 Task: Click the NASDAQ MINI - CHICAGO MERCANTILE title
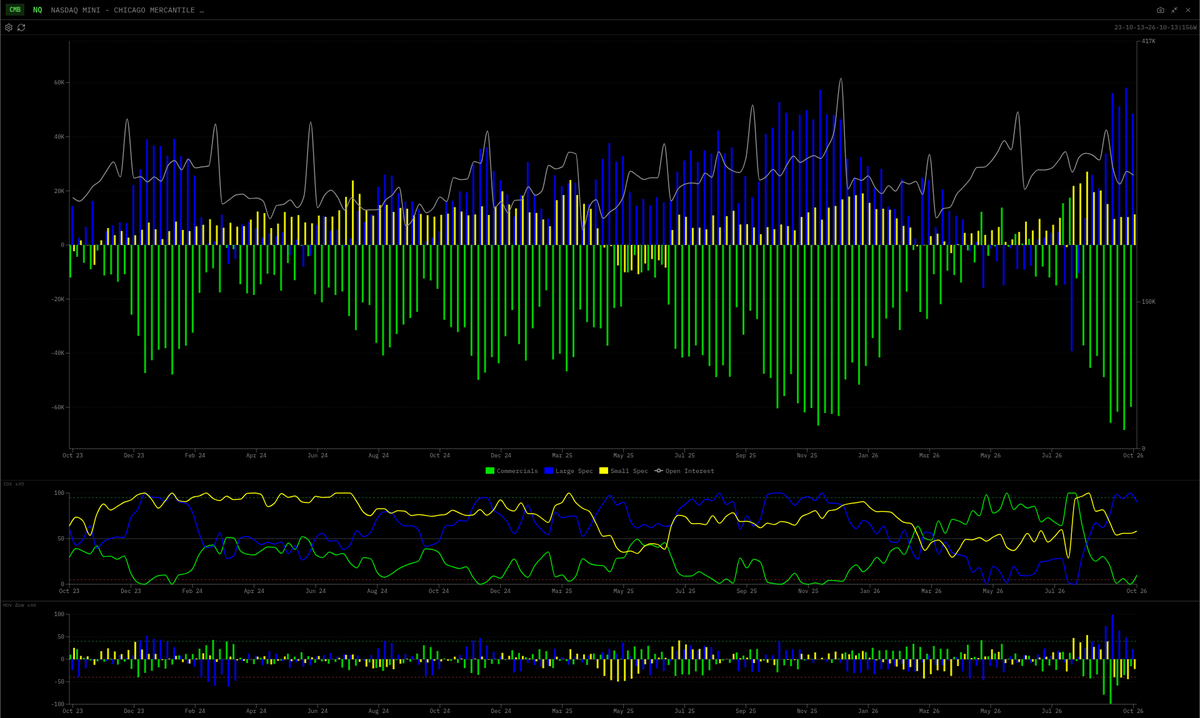click(x=127, y=10)
